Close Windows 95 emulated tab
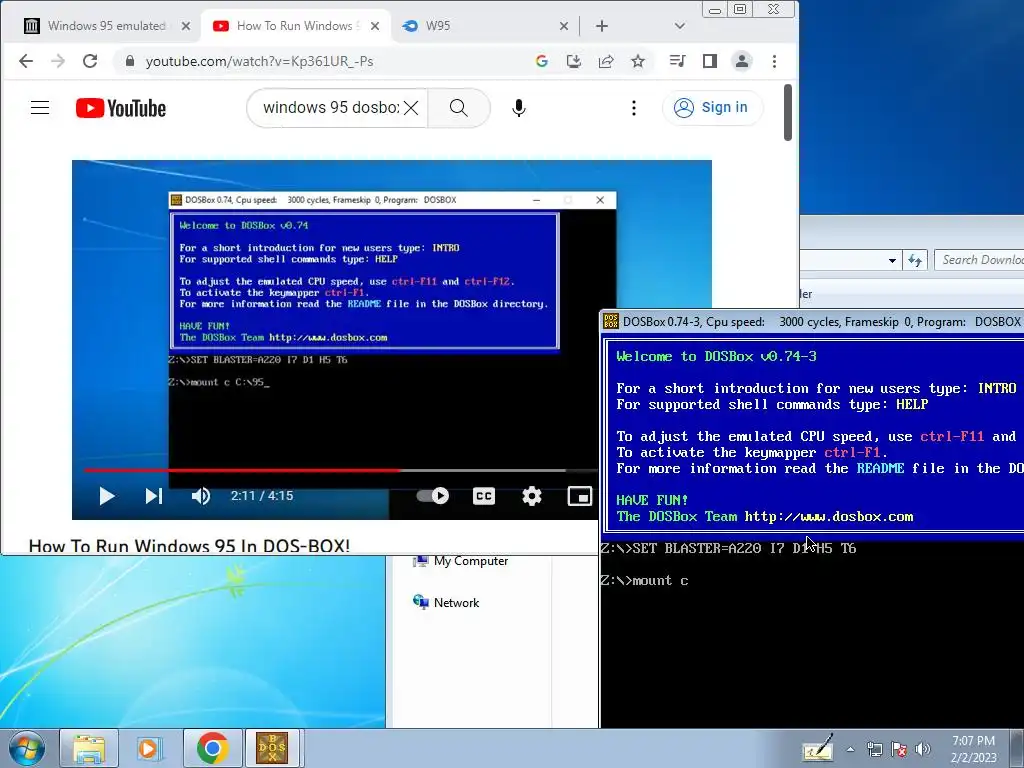 click(x=186, y=26)
